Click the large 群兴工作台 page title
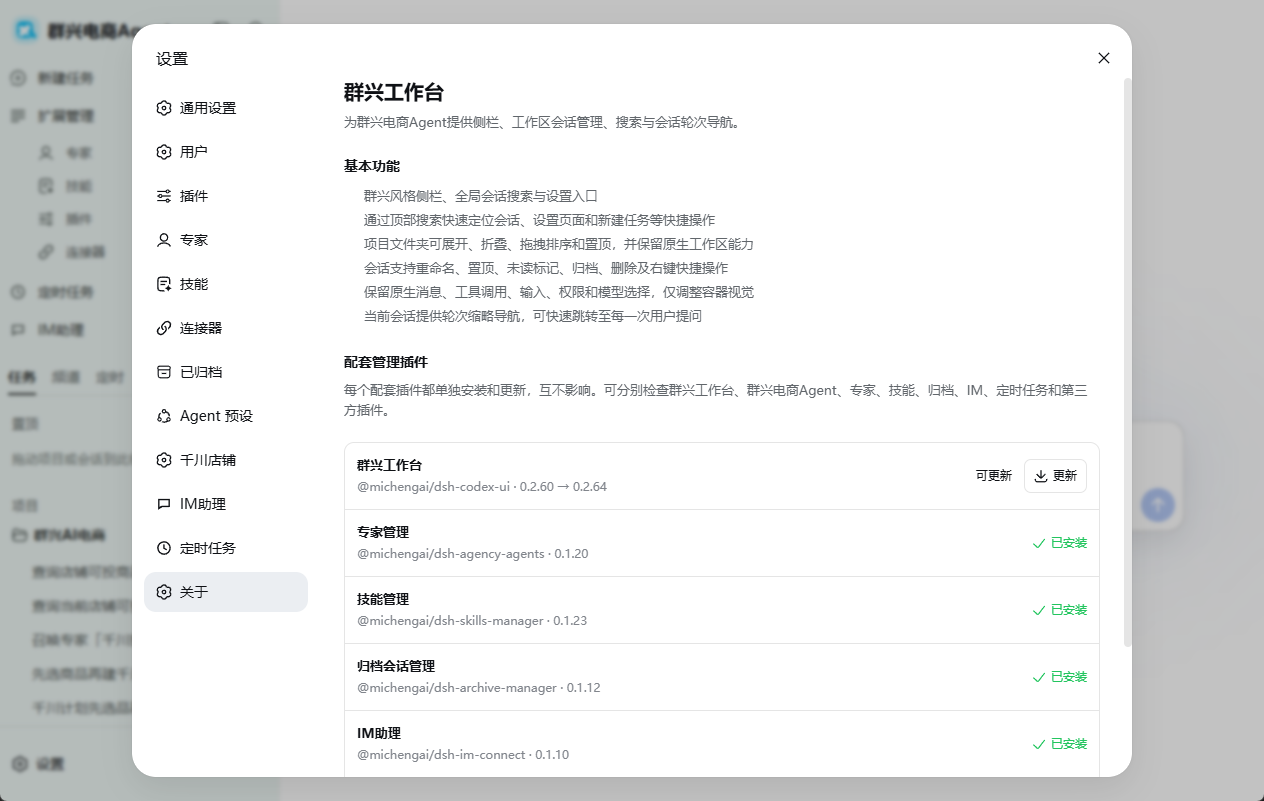The height and width of the screenshot is (801, 1264). point(394,93)
